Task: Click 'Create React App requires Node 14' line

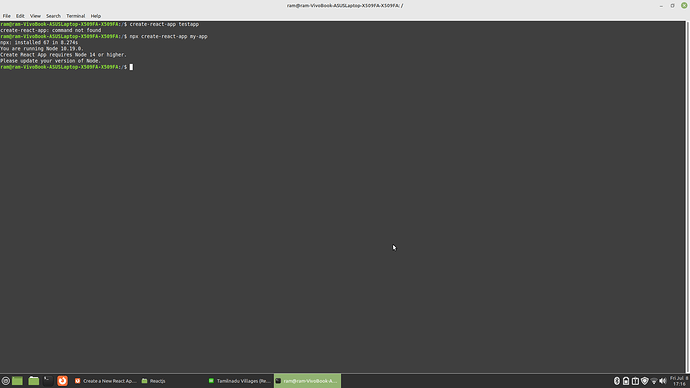Action: point(63,55)
